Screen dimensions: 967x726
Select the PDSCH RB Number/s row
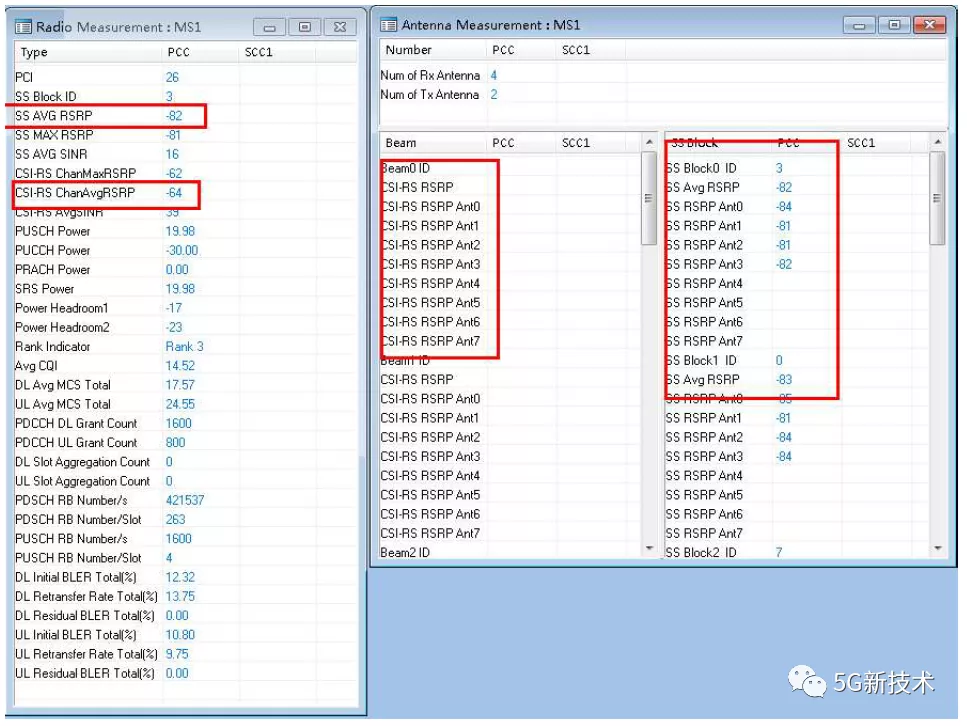tap(185, 500)
